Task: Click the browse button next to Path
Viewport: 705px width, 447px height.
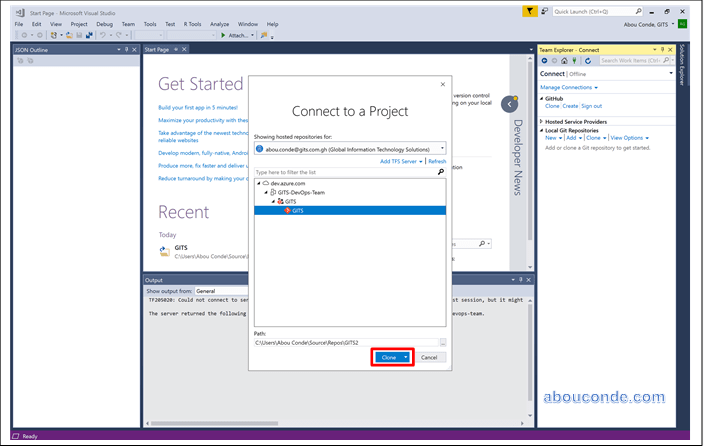Action: (442, 343)
